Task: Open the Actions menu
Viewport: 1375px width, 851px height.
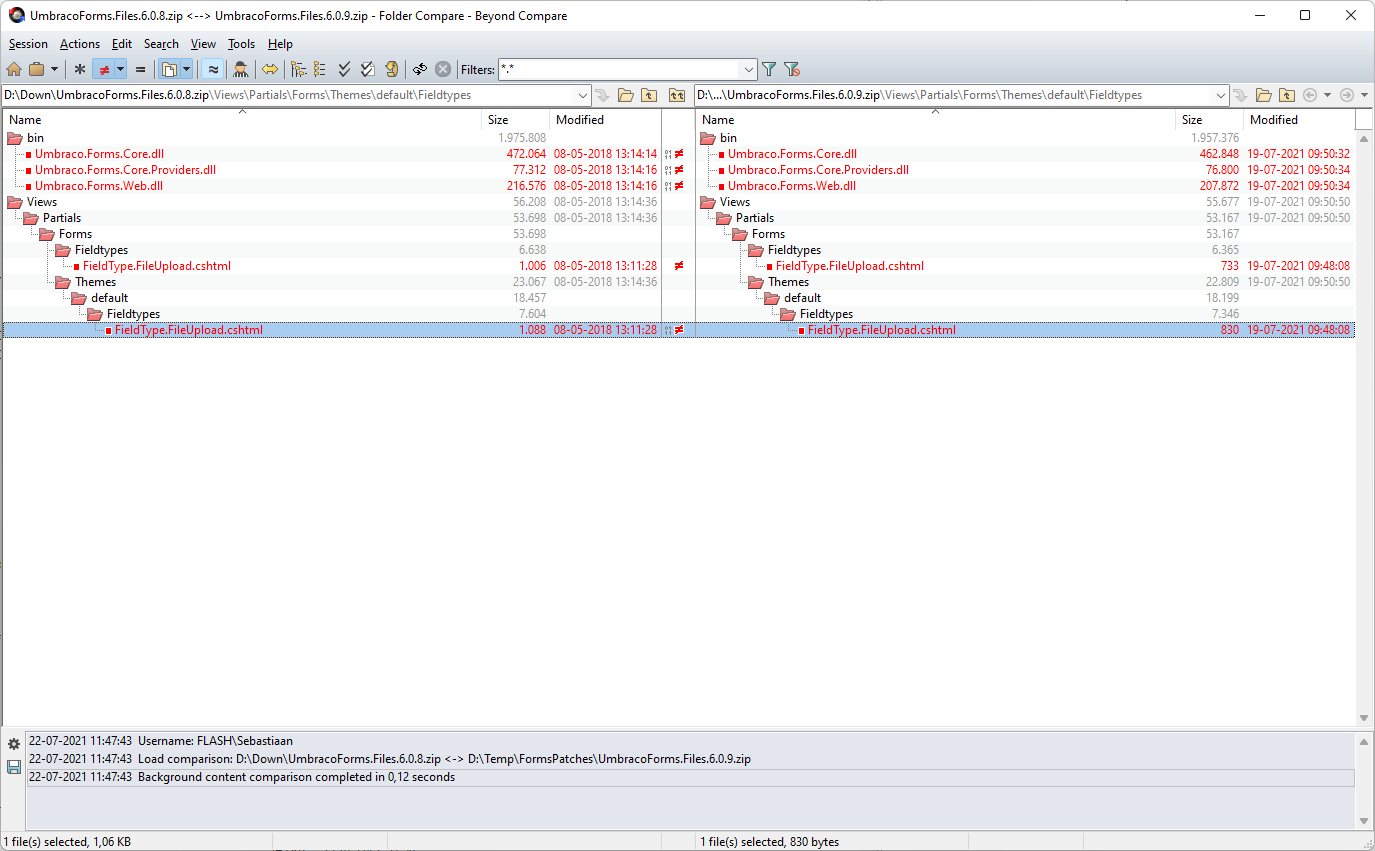Action: coord(80,44)
